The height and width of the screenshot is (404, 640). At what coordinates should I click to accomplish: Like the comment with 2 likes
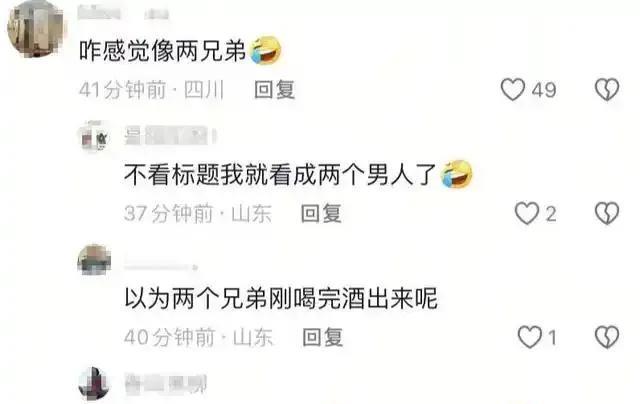(527, 213)
